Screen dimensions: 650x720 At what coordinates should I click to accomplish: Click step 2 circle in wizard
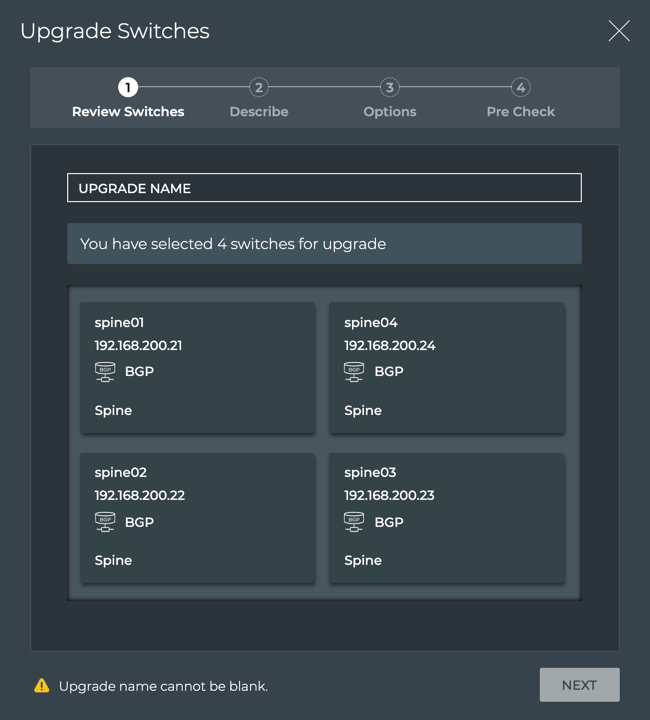[259, 88]
